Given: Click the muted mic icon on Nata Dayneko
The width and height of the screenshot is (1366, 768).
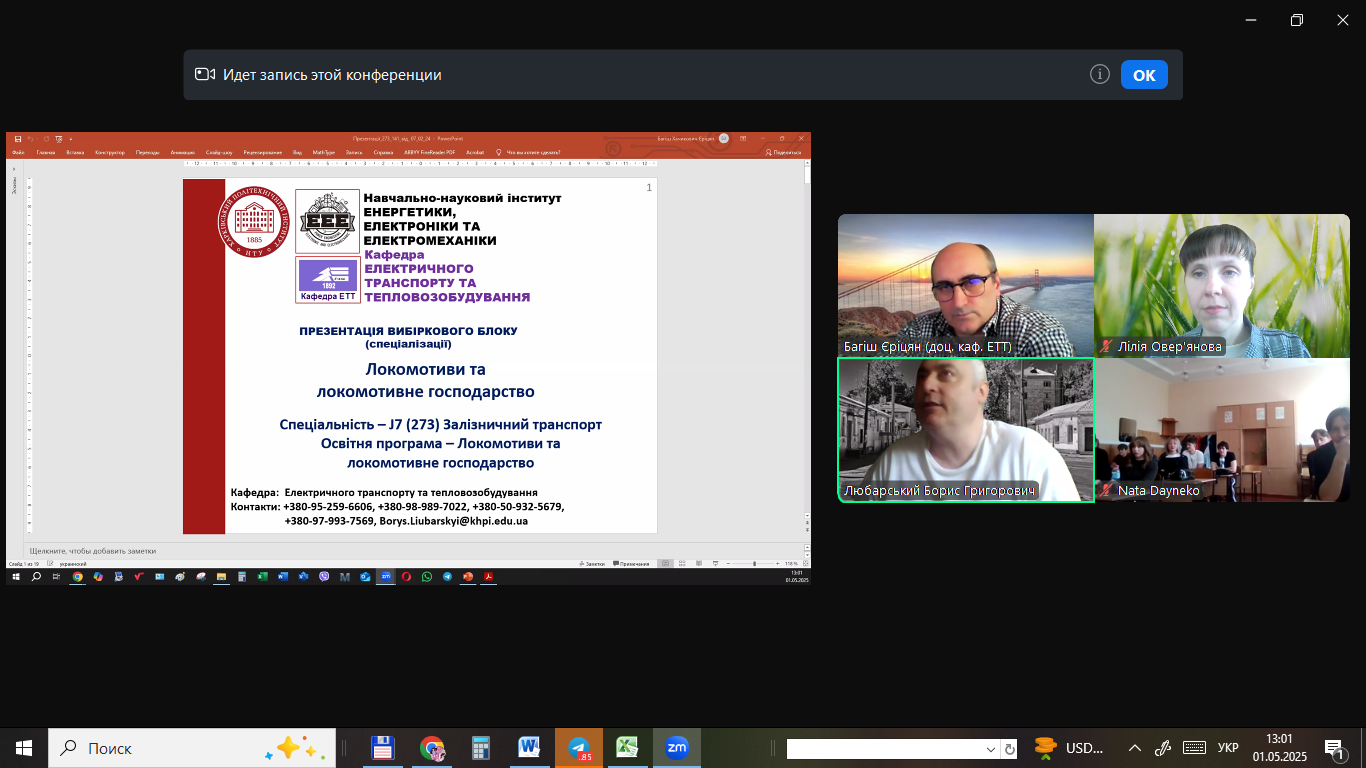Looking at the screenshot, I should coord(1106,491).
